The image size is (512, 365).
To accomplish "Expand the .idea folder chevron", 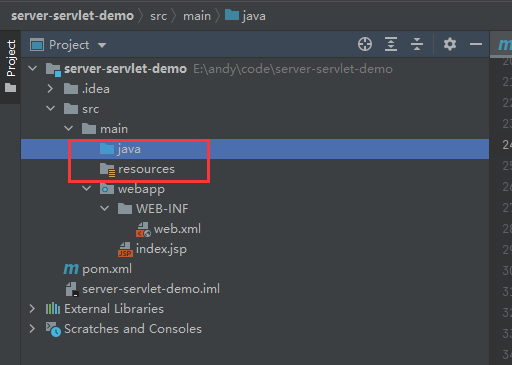I will pyautogui.click(x=50, y=89).
